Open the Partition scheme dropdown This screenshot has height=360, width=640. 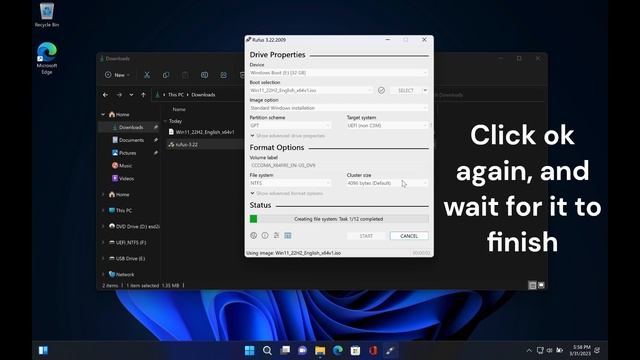[x=290, y=125]
